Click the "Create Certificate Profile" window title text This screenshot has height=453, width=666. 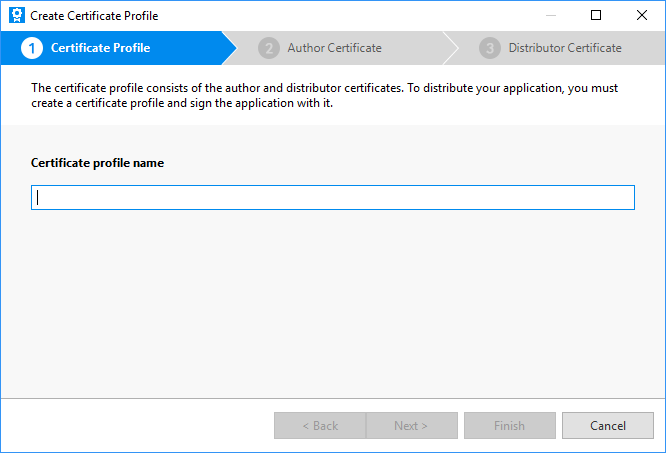tap(94, 15)
